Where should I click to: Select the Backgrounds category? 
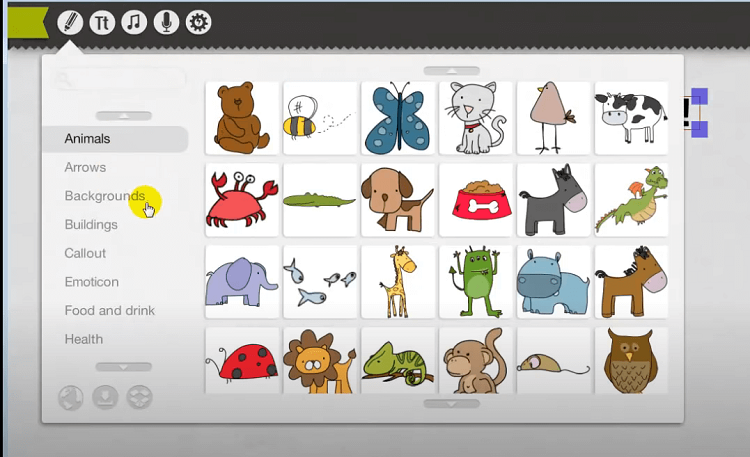coord(105,196)
